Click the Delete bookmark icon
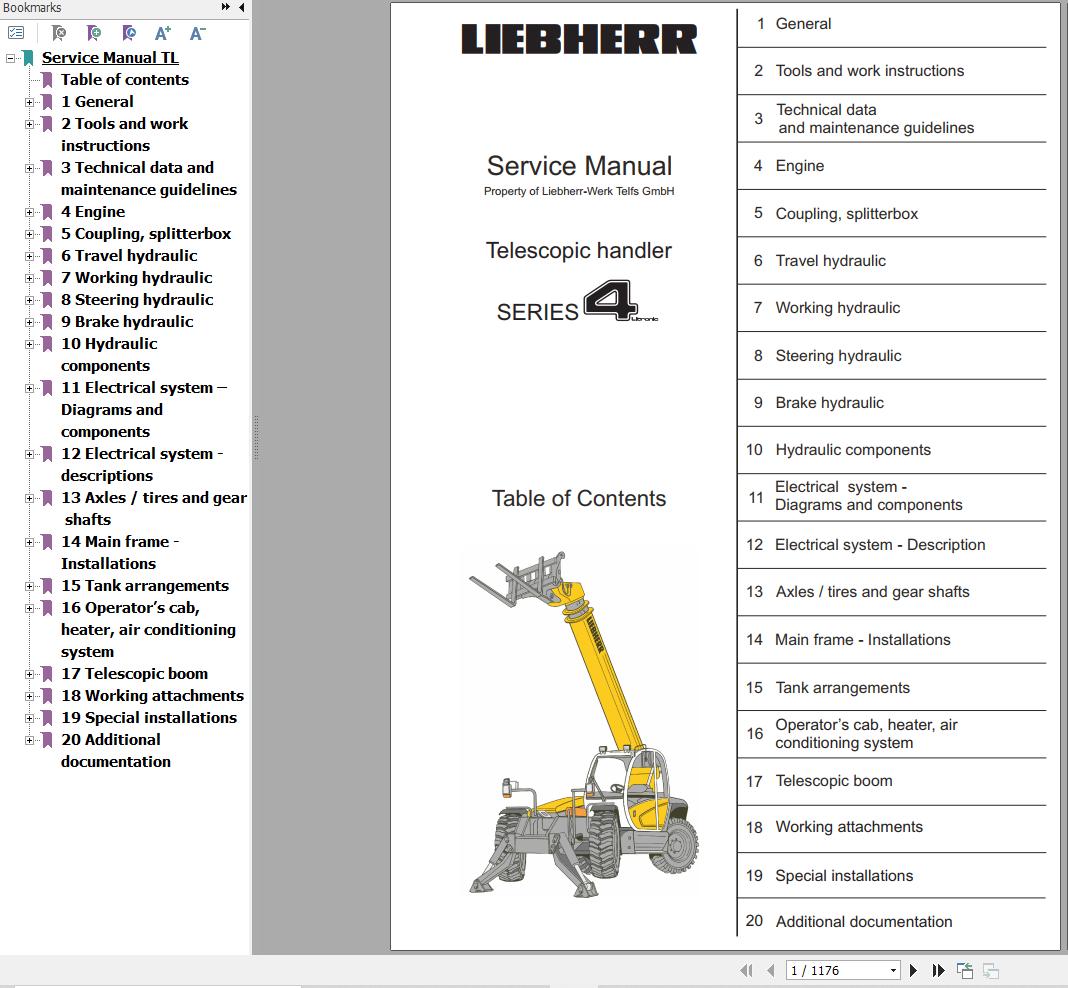The image size is (1068, 988). [58, 33]
